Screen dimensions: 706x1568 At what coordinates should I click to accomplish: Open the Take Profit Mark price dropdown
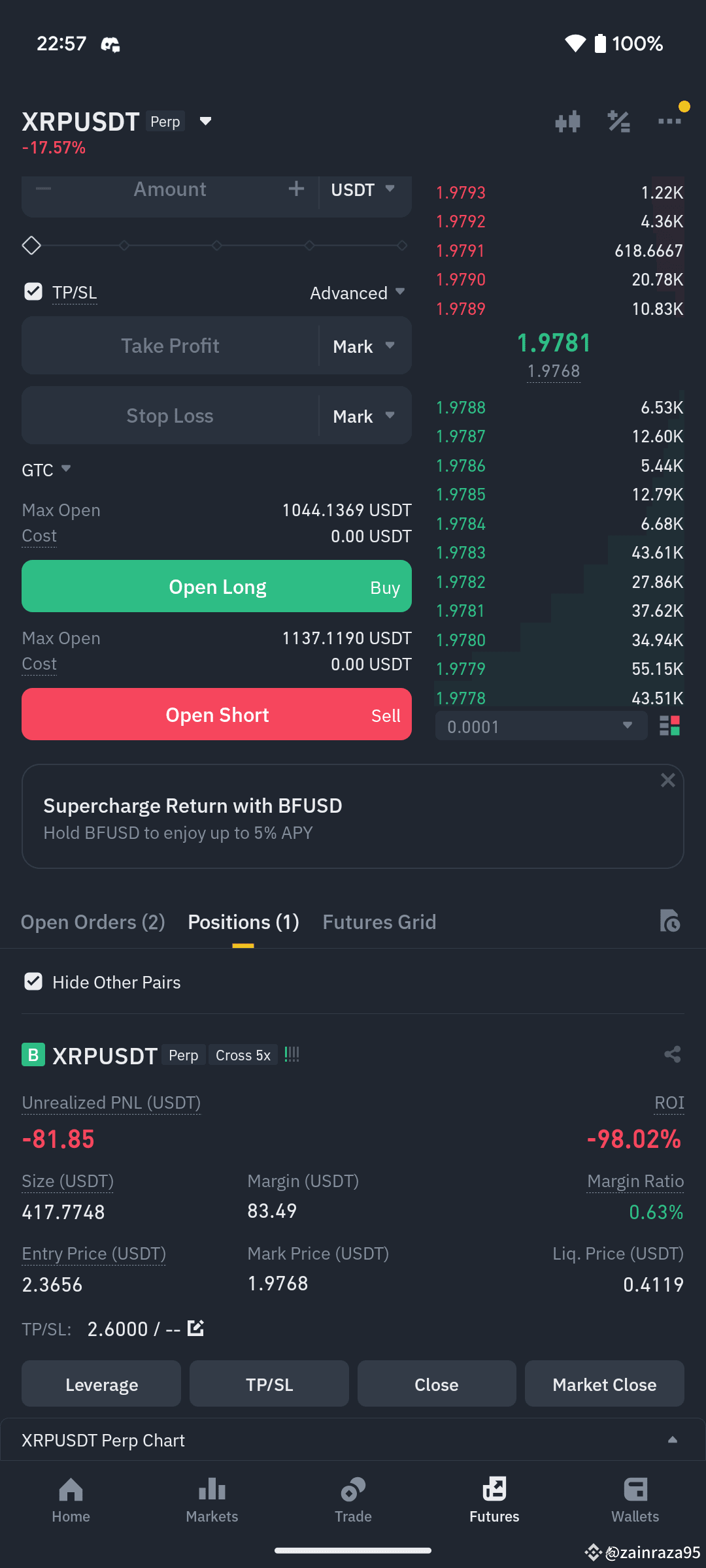pos(364,346)
